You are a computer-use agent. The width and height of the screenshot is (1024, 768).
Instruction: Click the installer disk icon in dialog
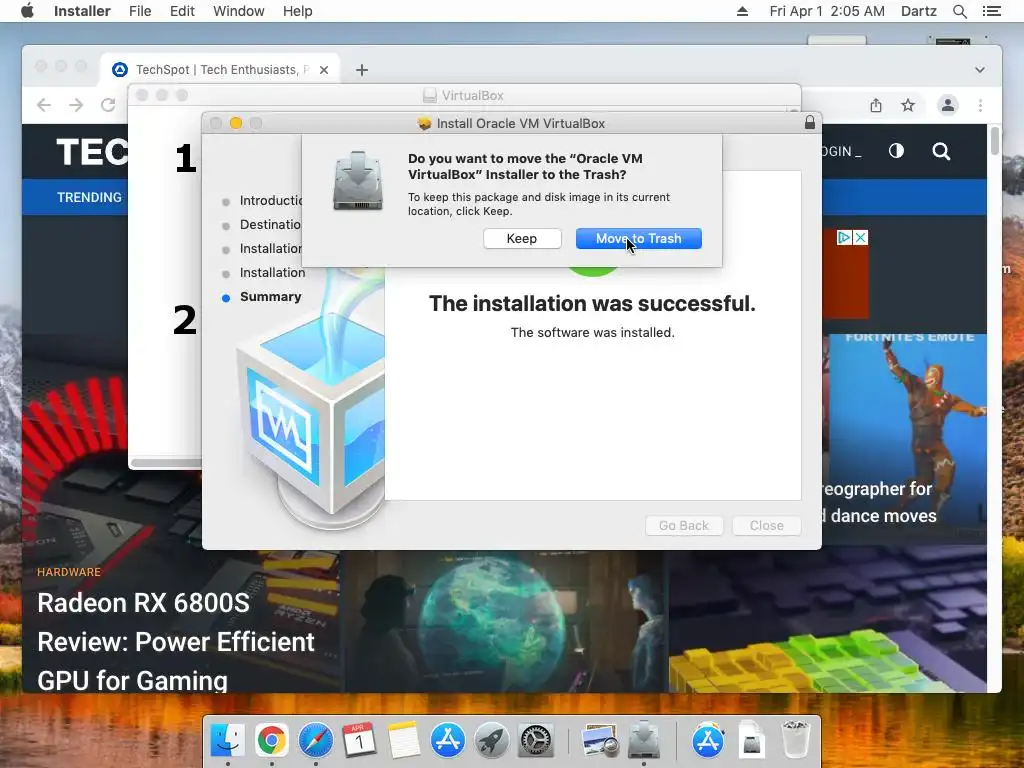(358, 181)
